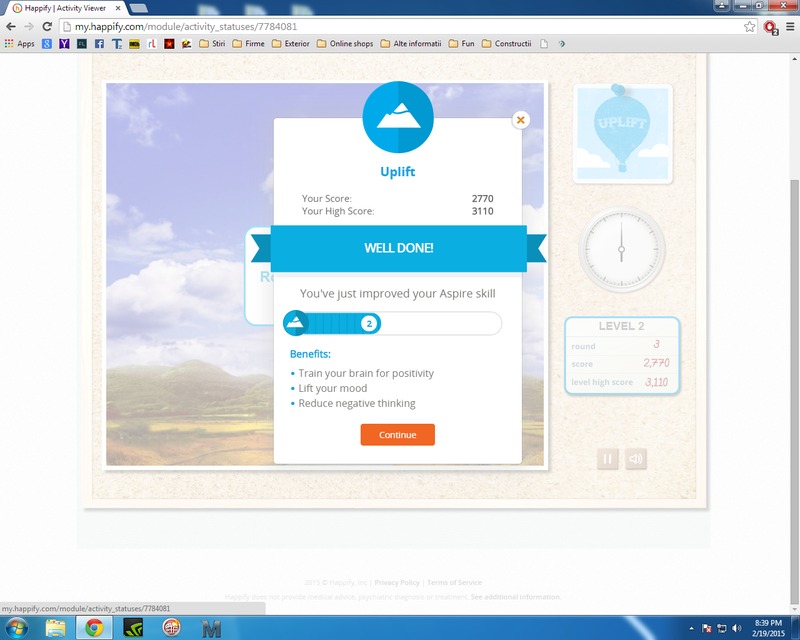
Task: Click the game timer clock
Action: pyautogui.click(x=621, y=250)
